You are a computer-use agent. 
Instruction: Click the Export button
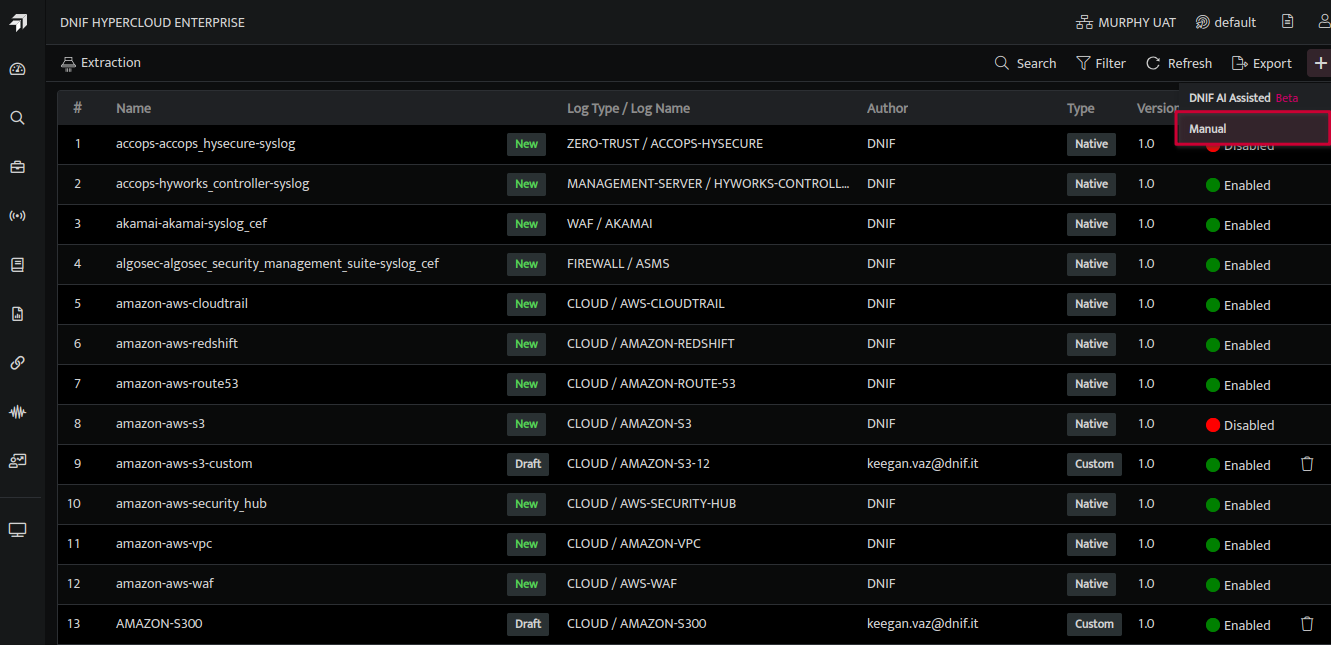[x=1262, y=62]
